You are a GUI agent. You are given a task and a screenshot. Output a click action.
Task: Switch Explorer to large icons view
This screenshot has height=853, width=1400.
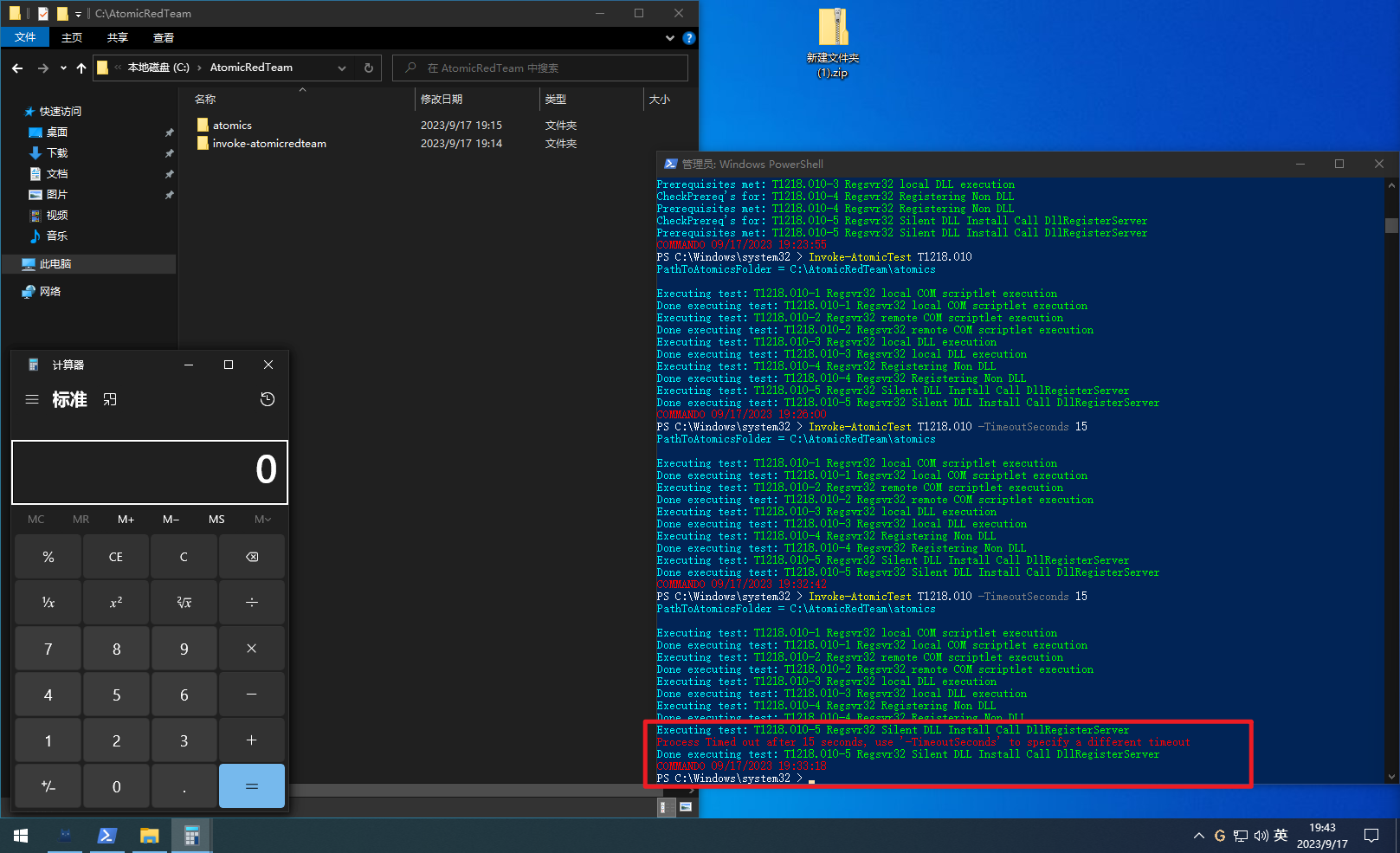[x=686, y=807]
